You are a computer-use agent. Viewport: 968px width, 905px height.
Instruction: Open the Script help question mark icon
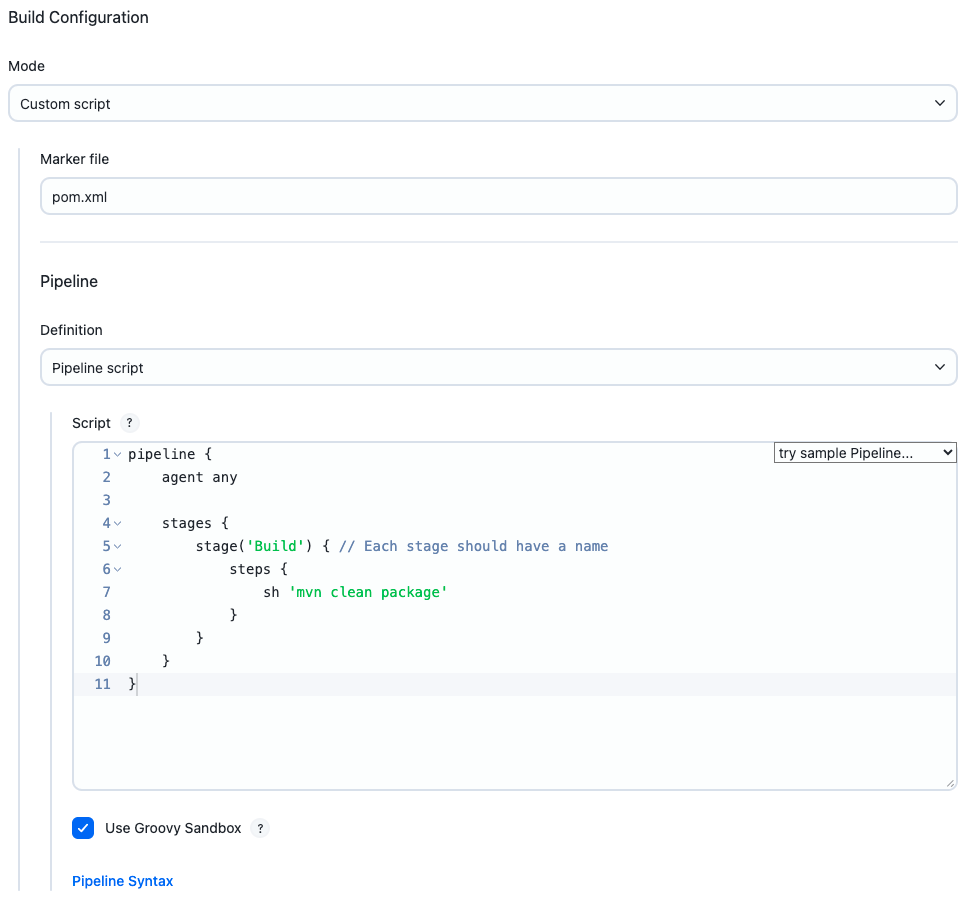[x=129, y=423]
